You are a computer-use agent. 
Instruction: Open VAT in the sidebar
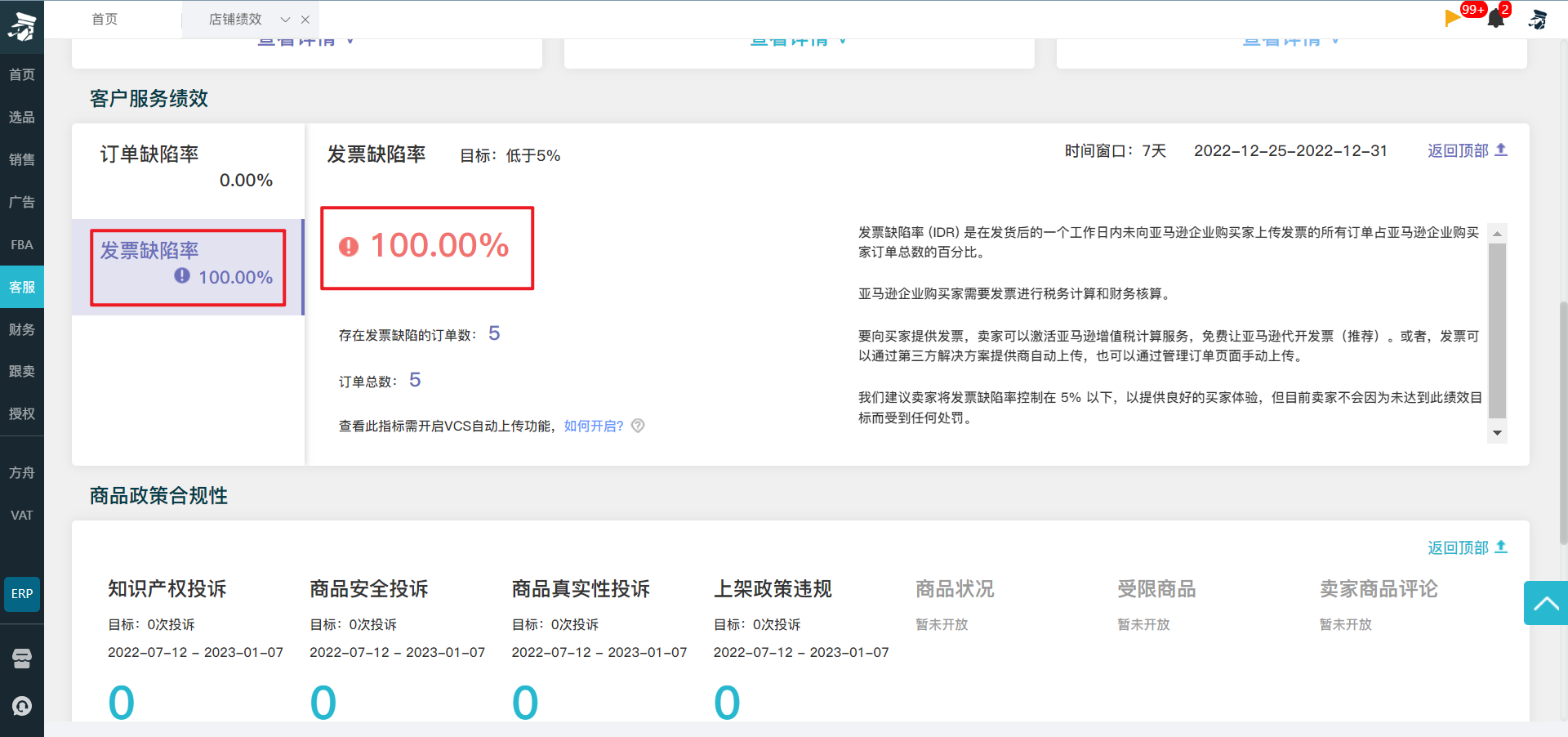point(22,516)
